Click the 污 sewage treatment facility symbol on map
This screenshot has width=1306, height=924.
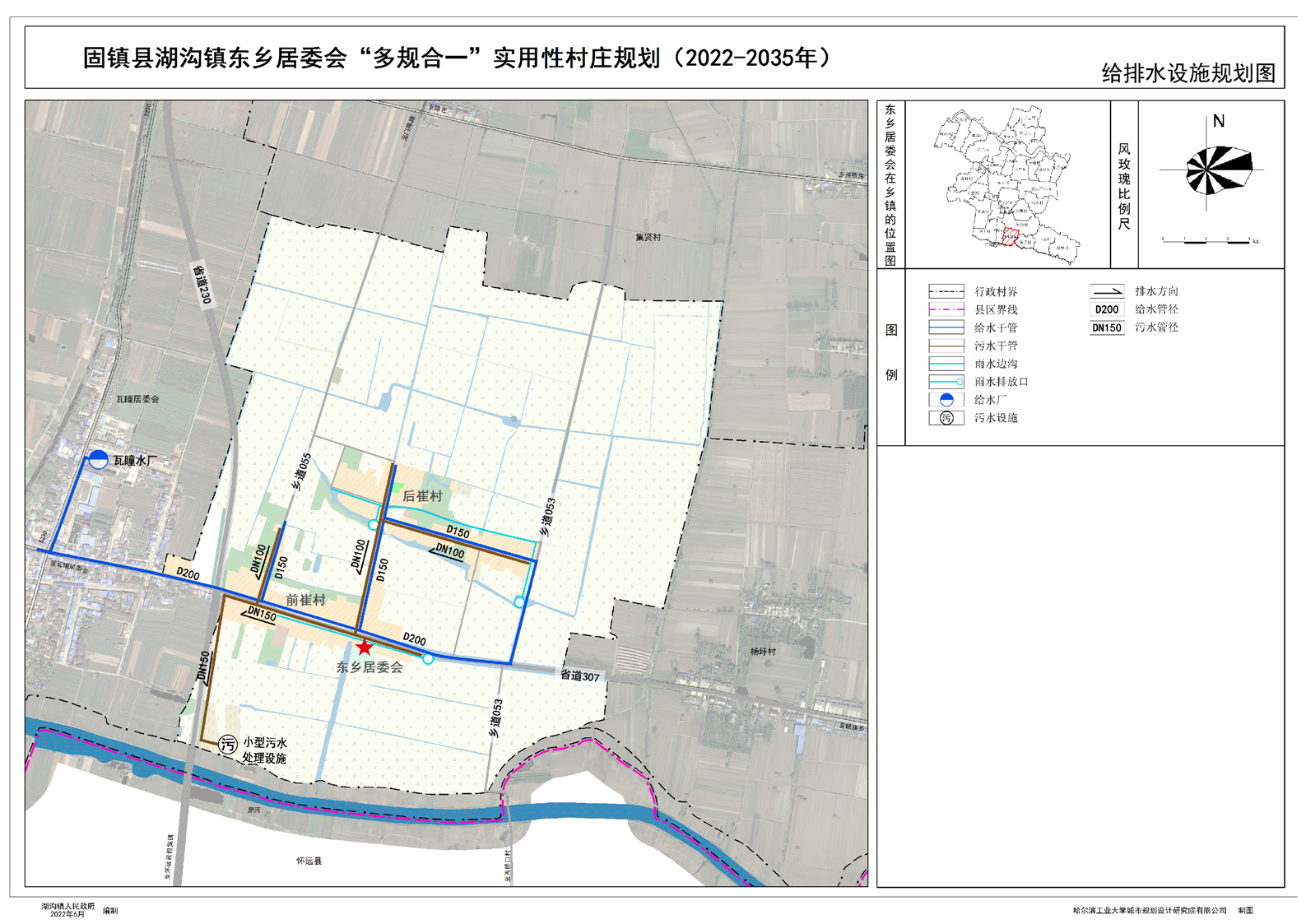tap(228, 745)
